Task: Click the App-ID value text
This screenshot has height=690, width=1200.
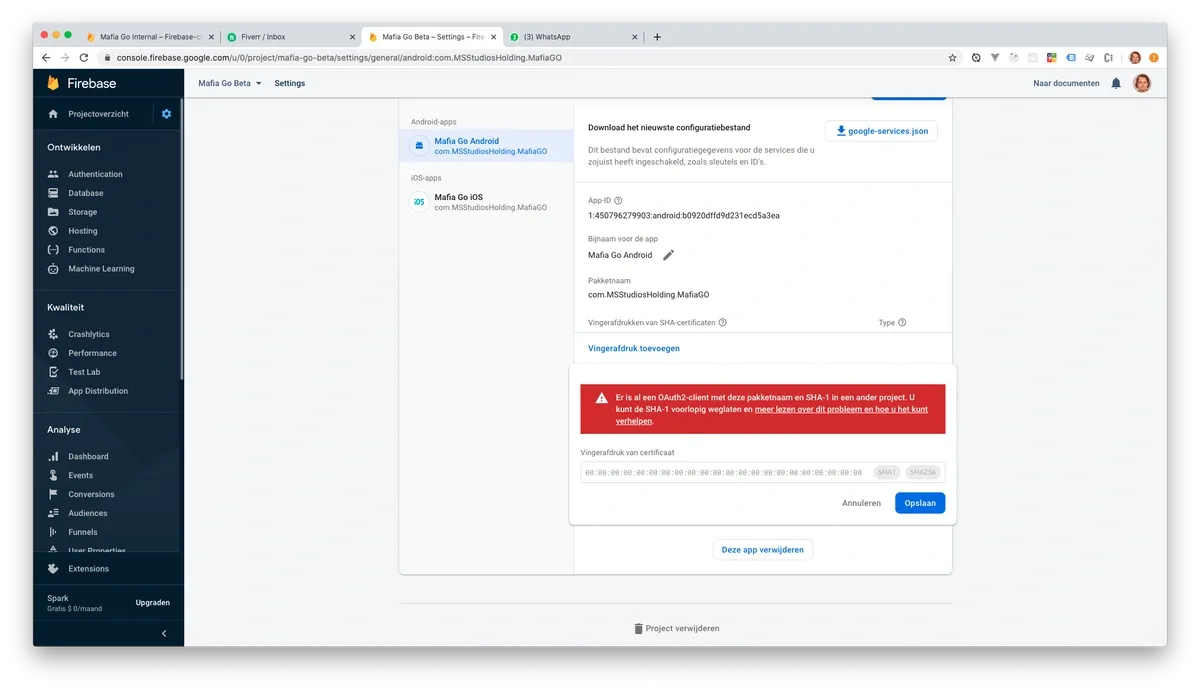Action: pos(684,215)
